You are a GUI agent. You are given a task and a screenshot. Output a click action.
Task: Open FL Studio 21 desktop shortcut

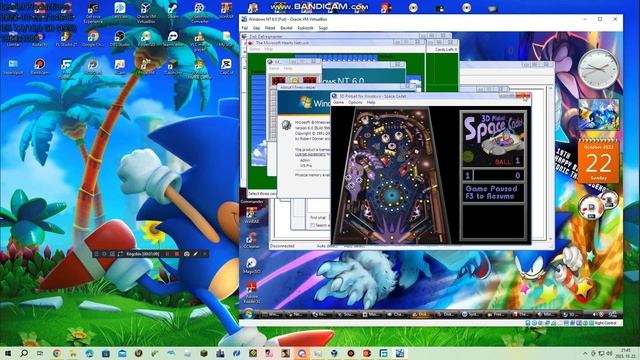pyautogui.click(x=66, y=39)
